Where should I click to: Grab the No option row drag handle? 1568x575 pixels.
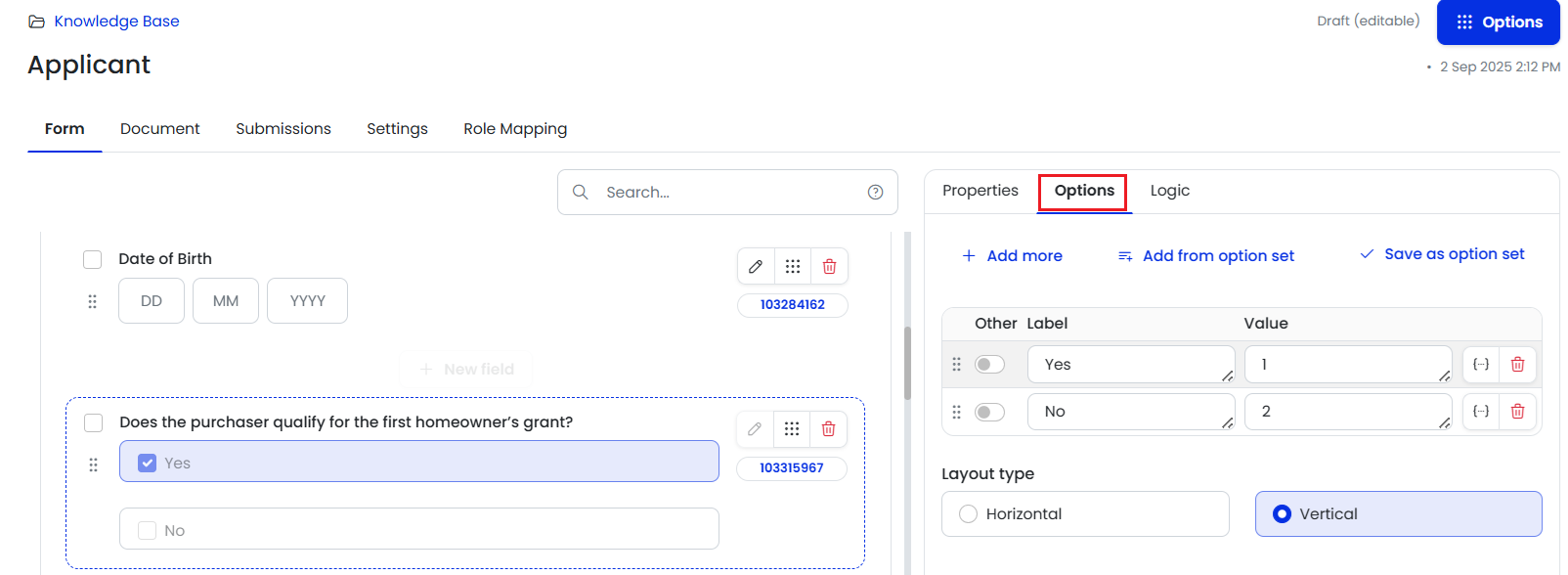click(957, 412)
